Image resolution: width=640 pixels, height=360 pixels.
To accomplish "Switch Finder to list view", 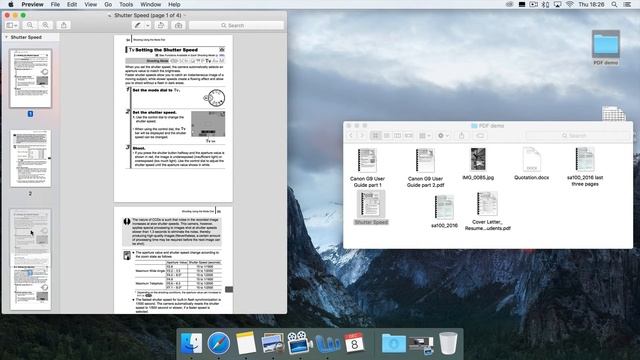I will (x=387, y=136).
